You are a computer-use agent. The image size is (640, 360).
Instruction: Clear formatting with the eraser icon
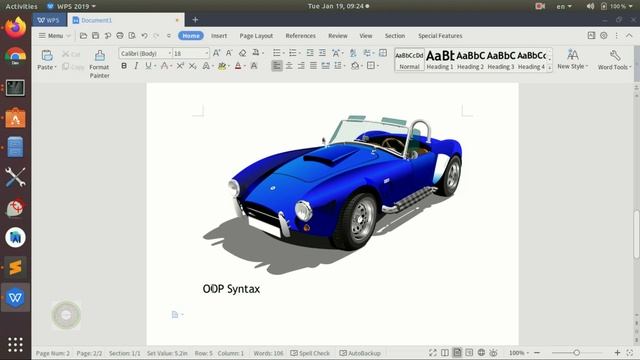pyautogui.click(x=242, y=53)
